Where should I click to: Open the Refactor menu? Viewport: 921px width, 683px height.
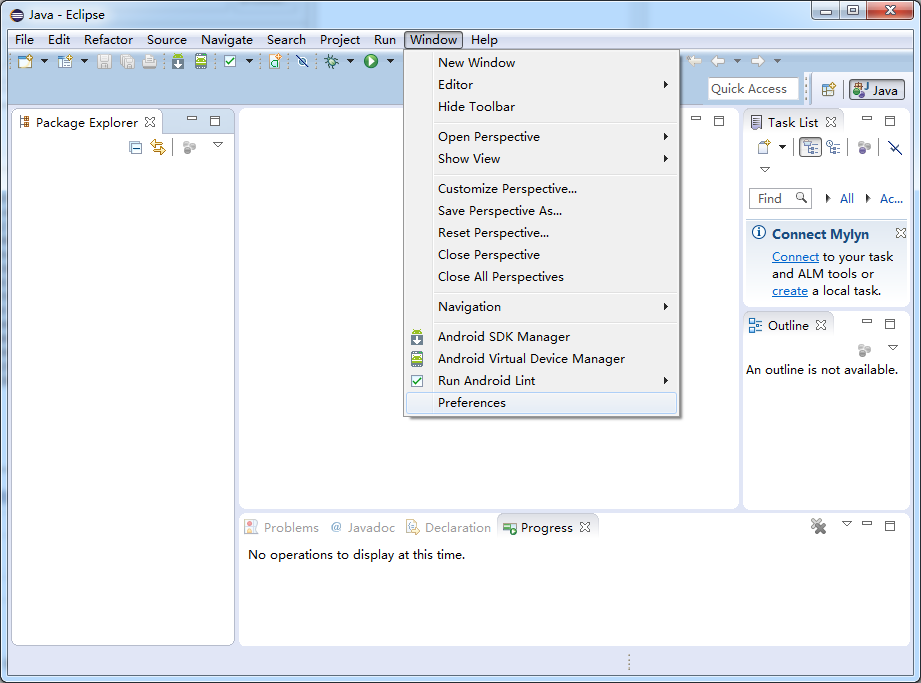click(108, 40)
